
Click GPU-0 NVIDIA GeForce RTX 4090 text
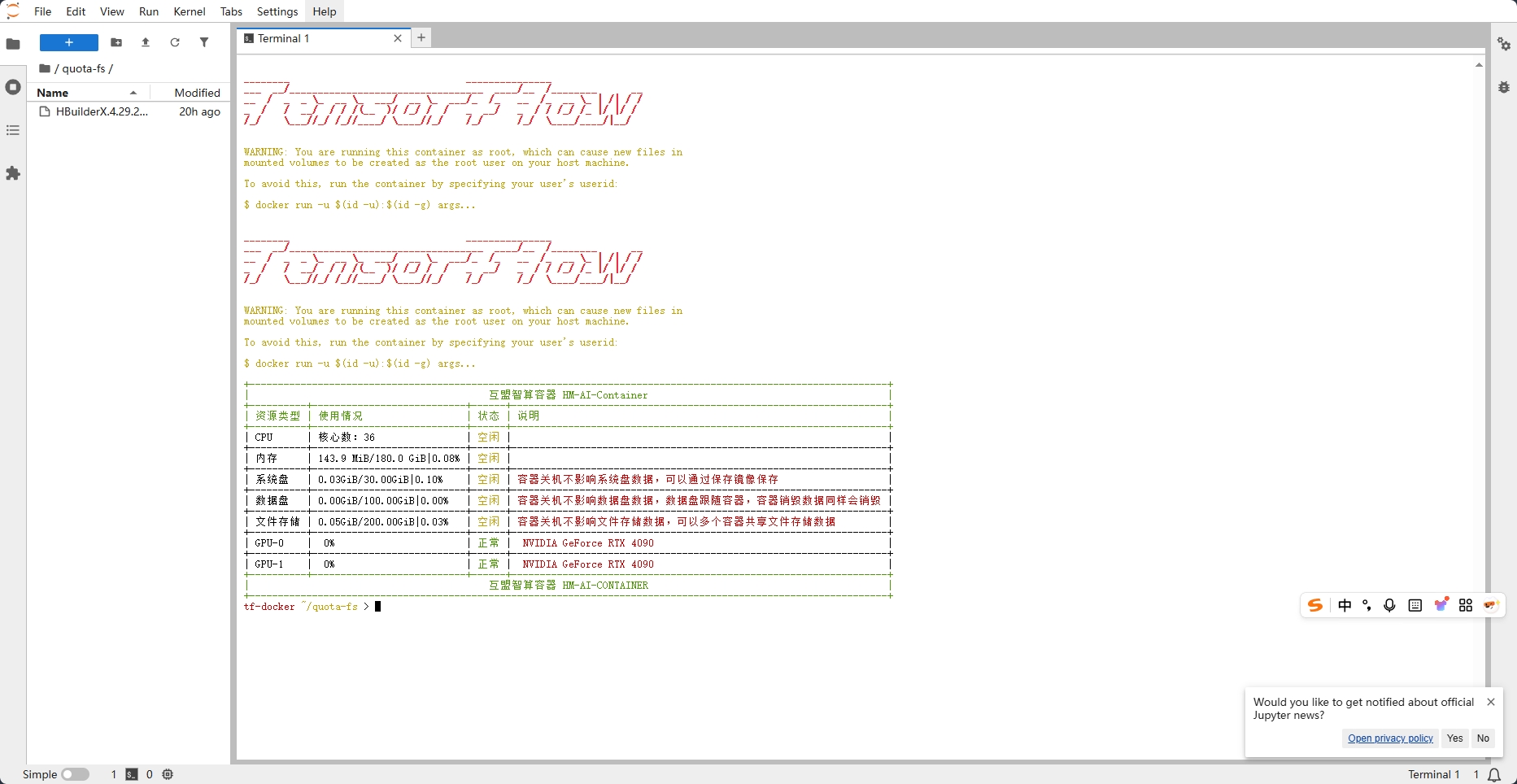click(588, 543)
